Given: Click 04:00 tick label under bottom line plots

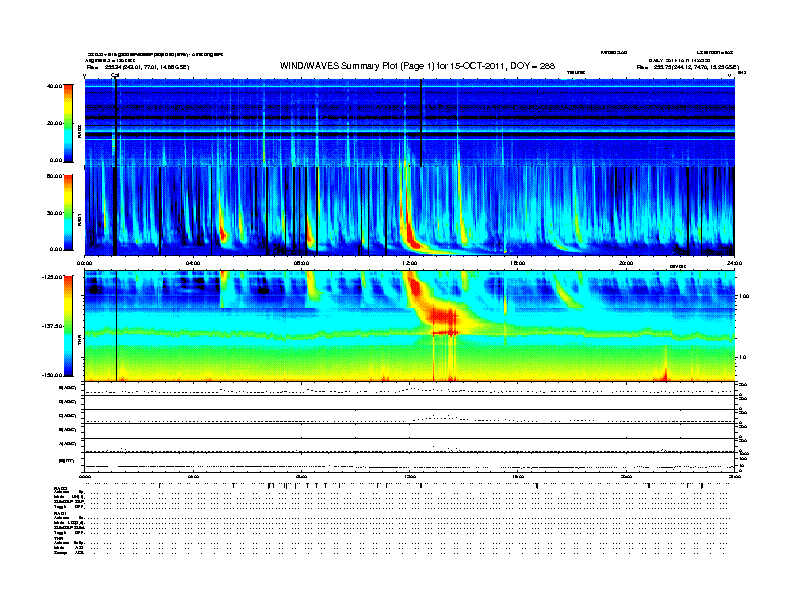Looking at the screenshot, I should [x=193, y=476].
